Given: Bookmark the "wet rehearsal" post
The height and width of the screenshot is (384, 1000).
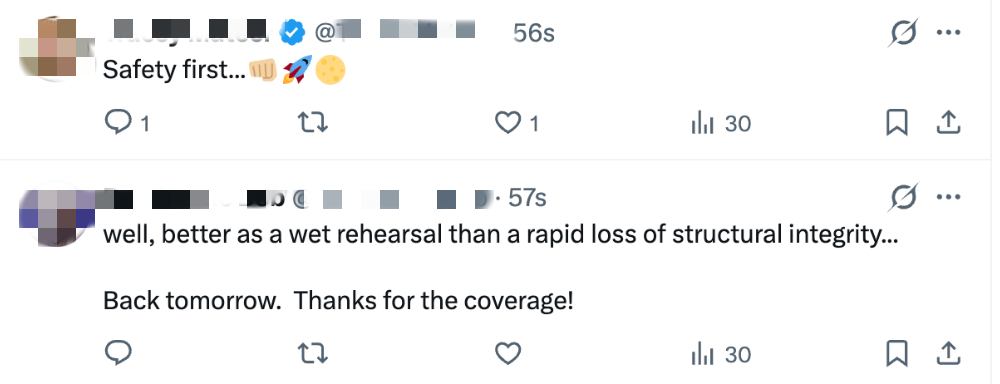Looking at the screenshot, I should pyautogui.click(x=897, y=353).
